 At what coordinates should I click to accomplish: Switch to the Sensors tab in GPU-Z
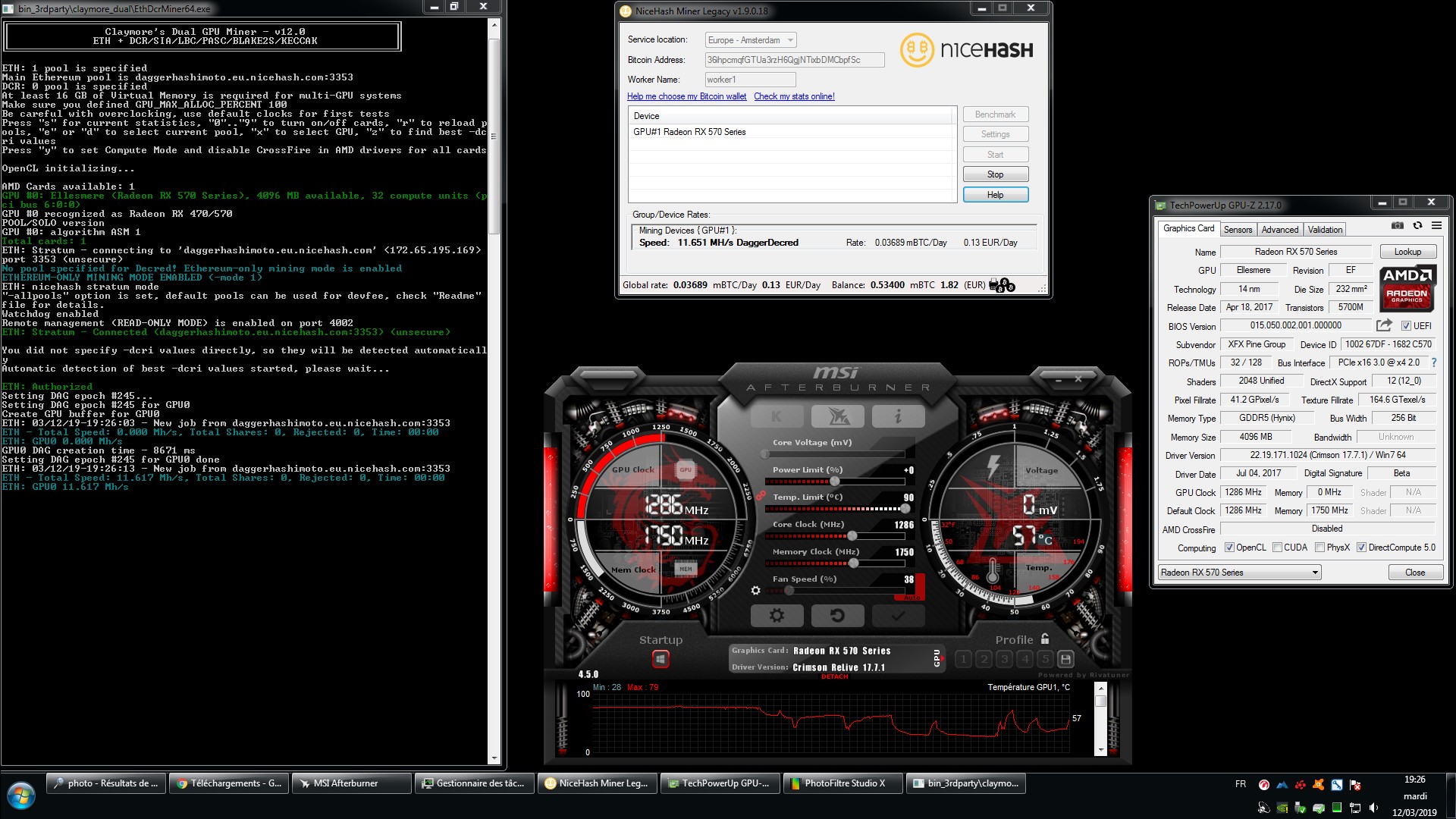click(1238, 229)
